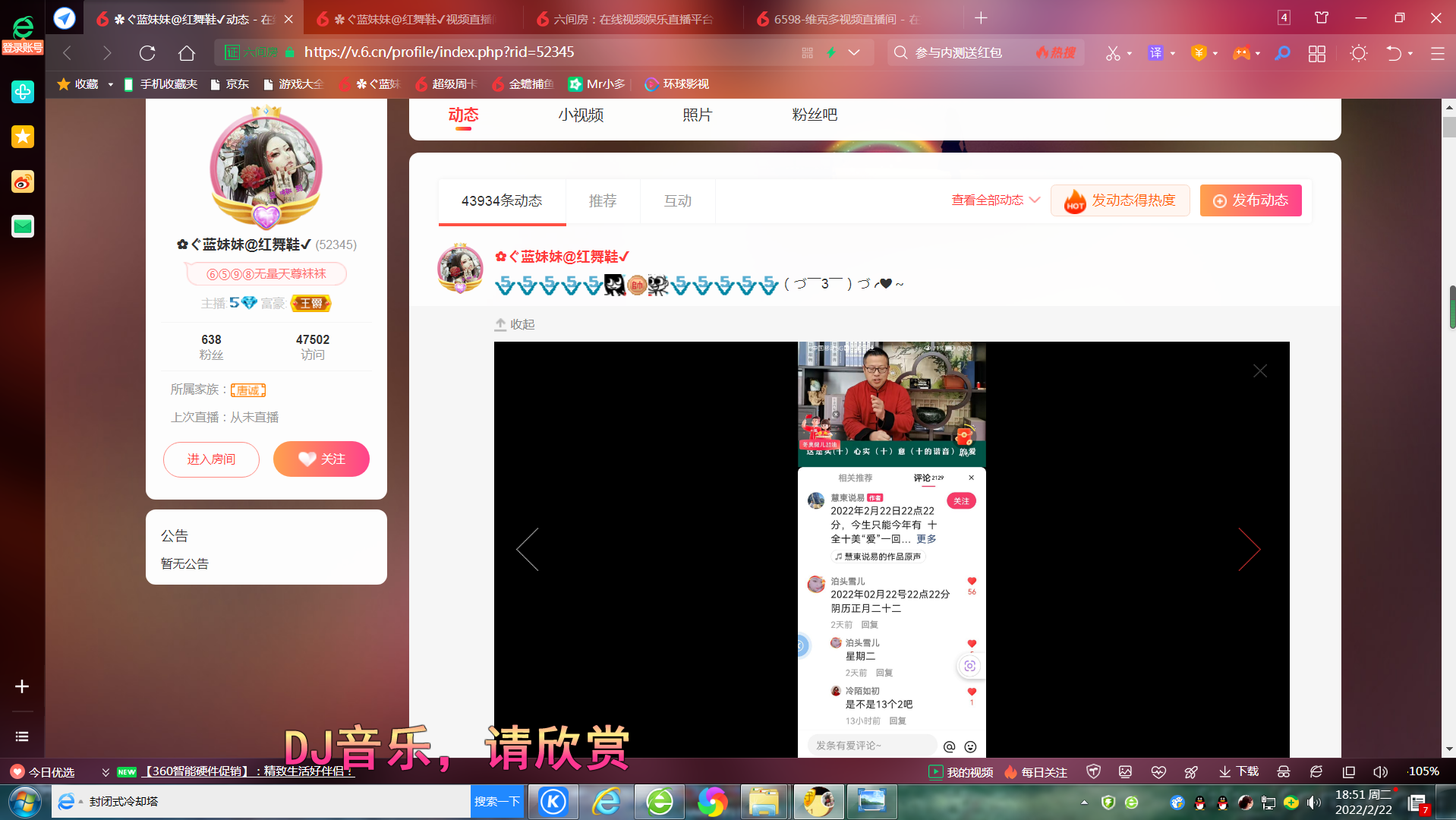This screenshot has width=1456, height=820.
Task: Click the post image thumbnail
Action: (892, 549)
